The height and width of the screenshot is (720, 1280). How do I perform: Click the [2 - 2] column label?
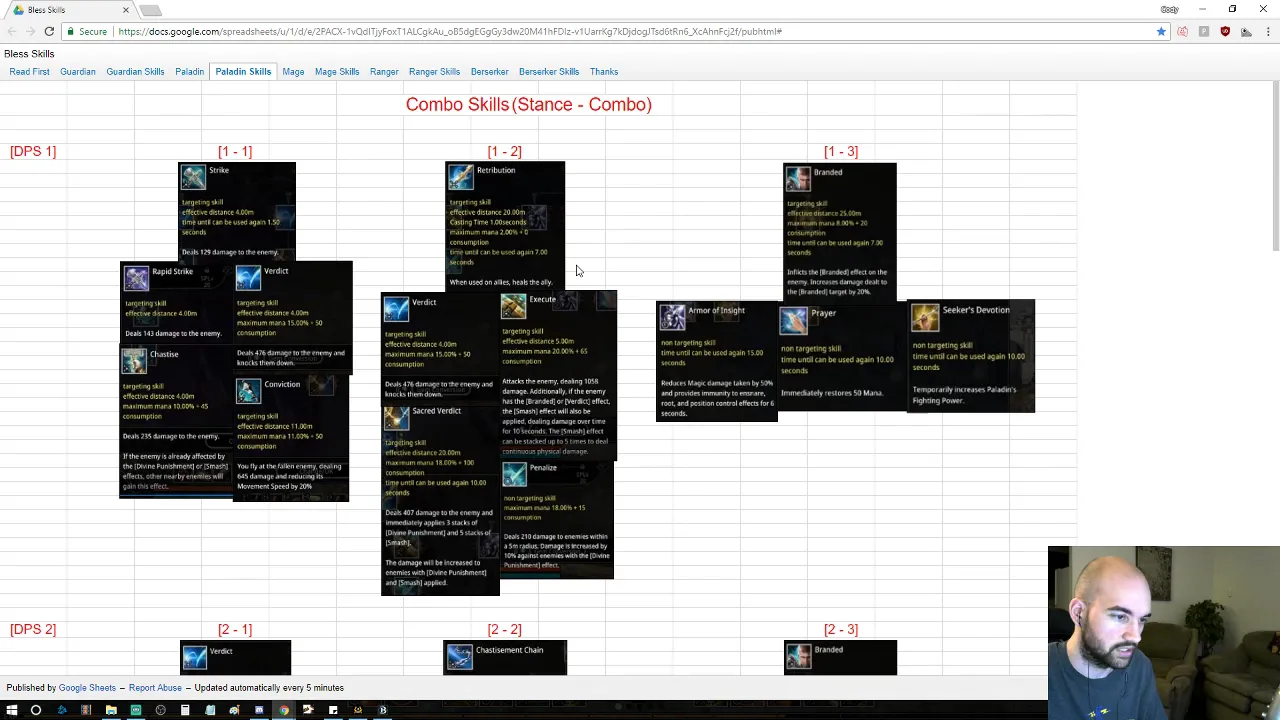click(x=504, y=629)
